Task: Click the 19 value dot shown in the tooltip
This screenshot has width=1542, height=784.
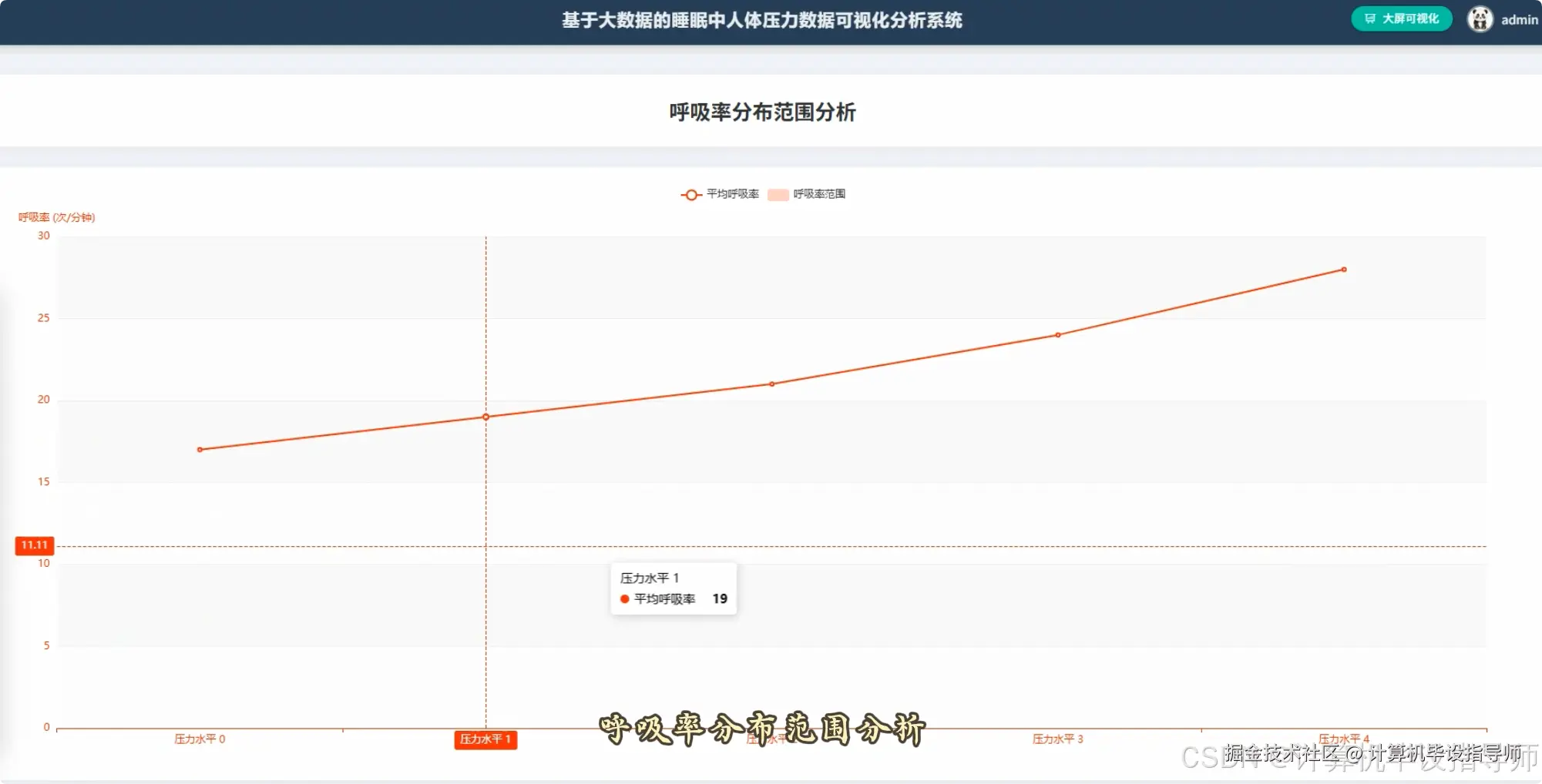Action: tap(624, 598)
